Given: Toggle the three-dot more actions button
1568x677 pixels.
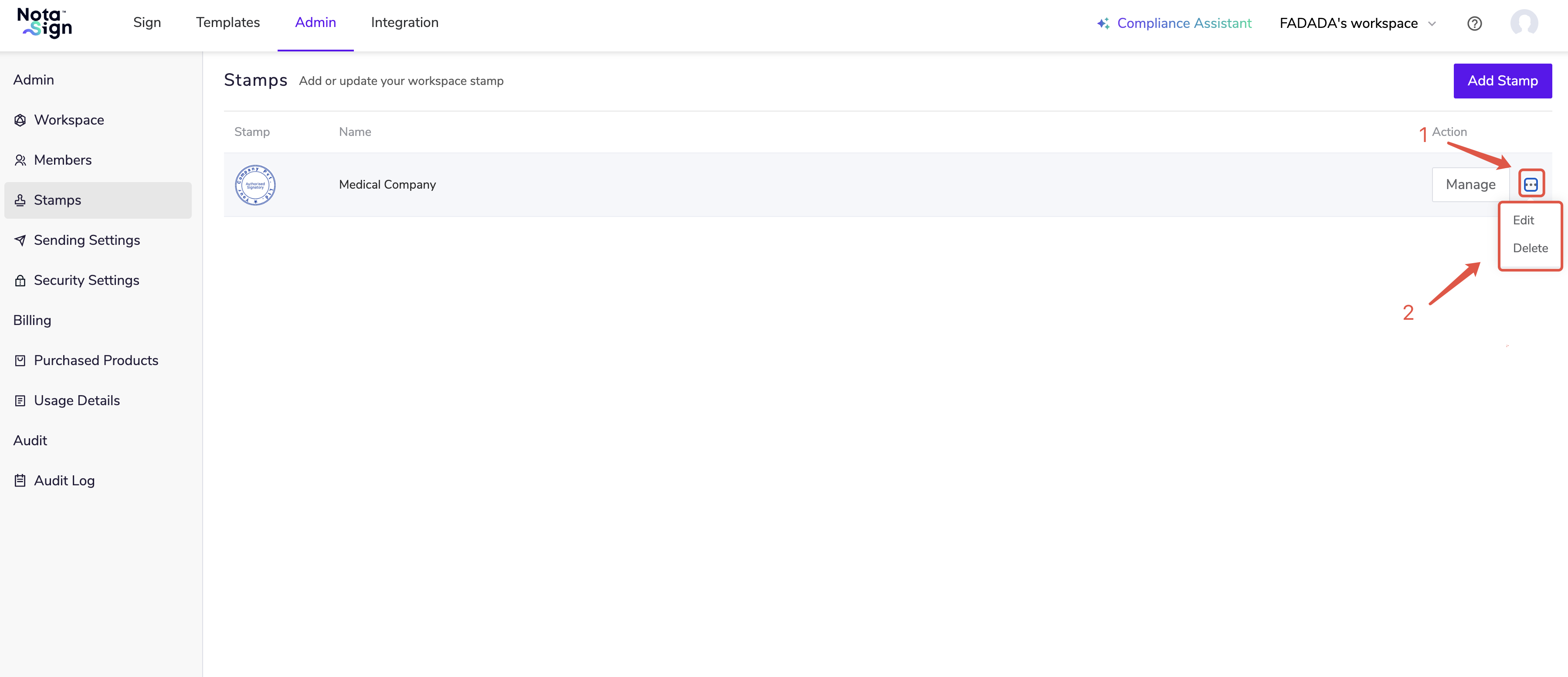Looking at the screenshot, I should (1530, 184).
